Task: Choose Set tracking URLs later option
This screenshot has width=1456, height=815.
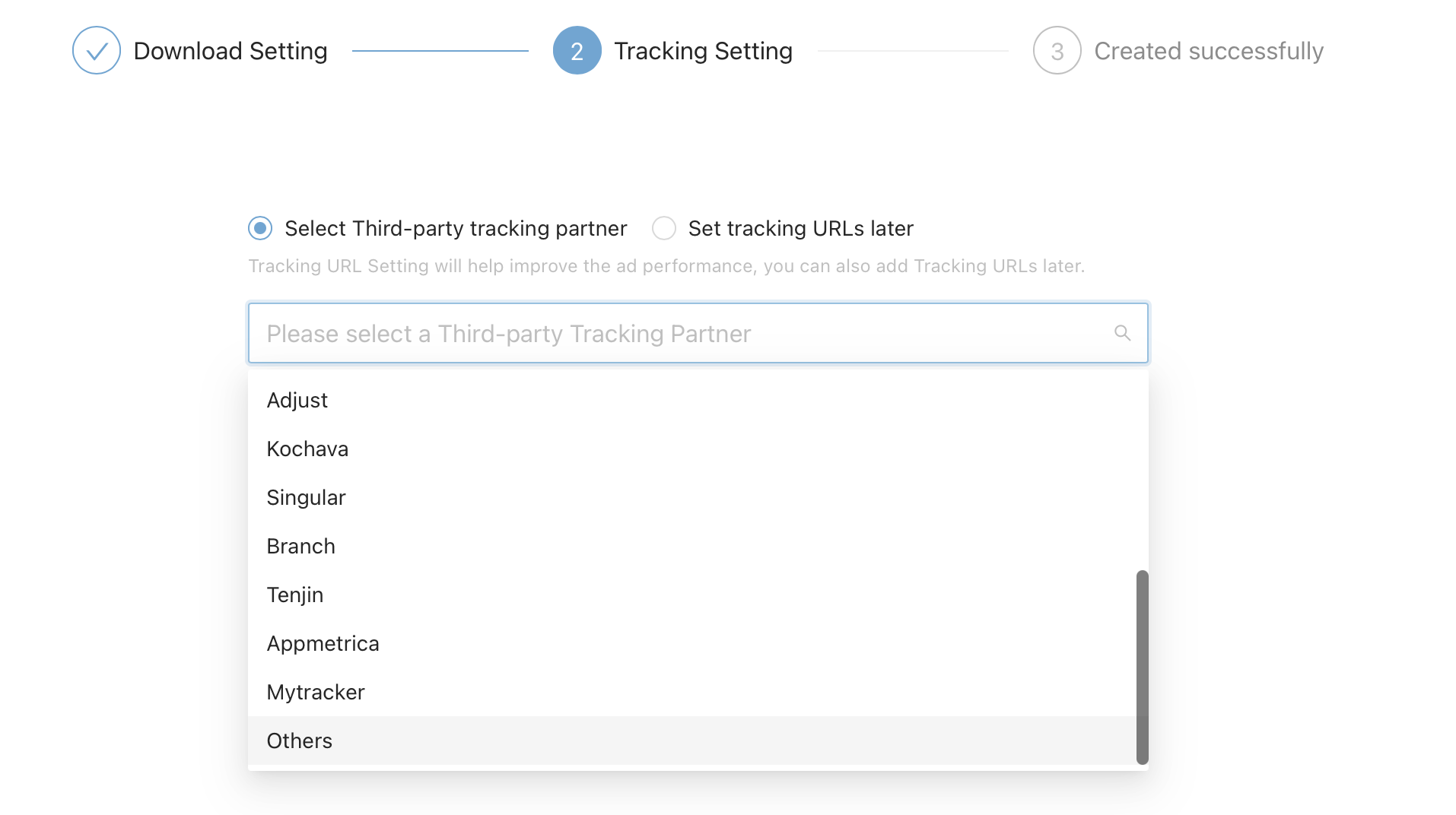Action: [664, 228]
